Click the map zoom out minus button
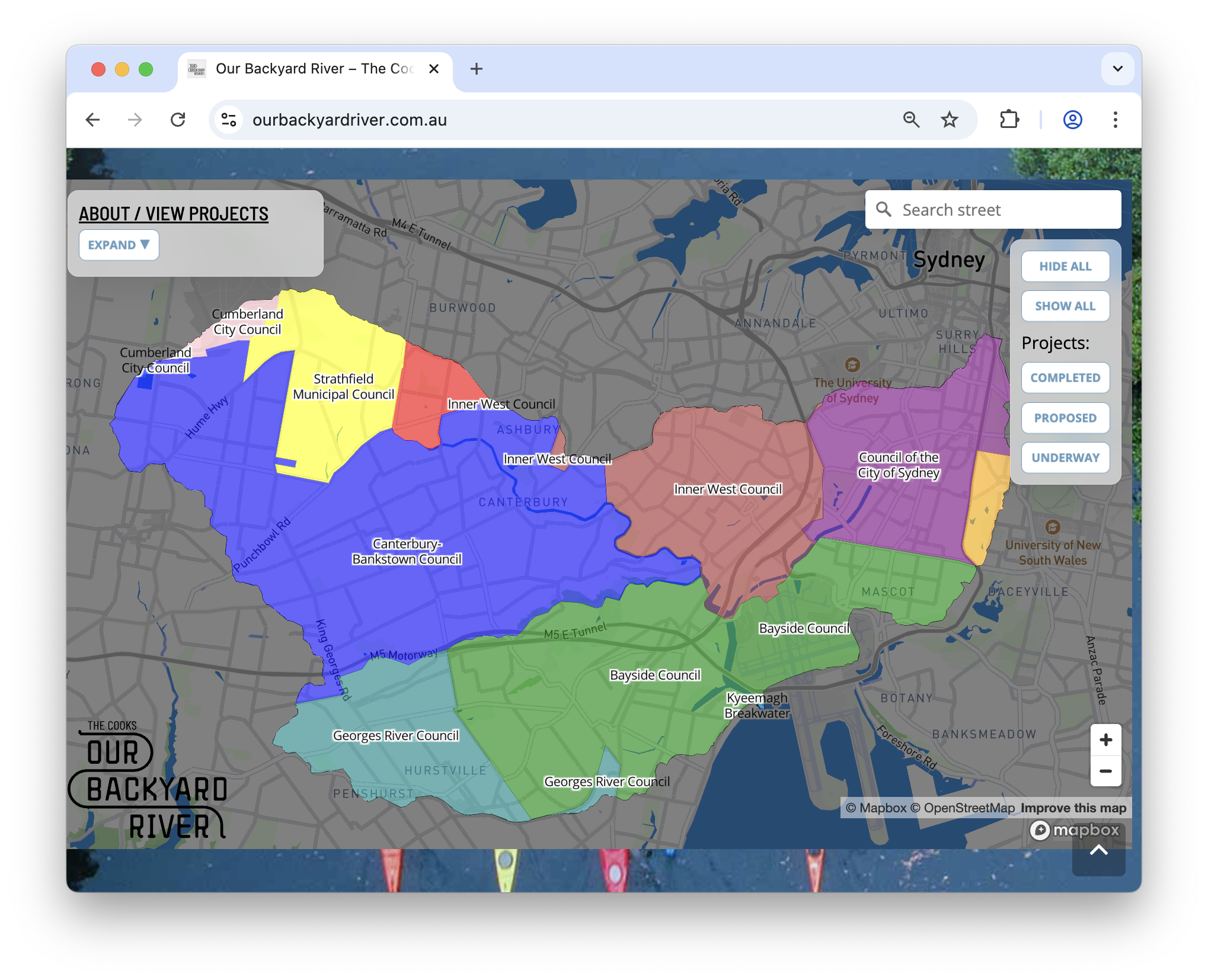The image size is (1208, 980). pos(1105,771)
